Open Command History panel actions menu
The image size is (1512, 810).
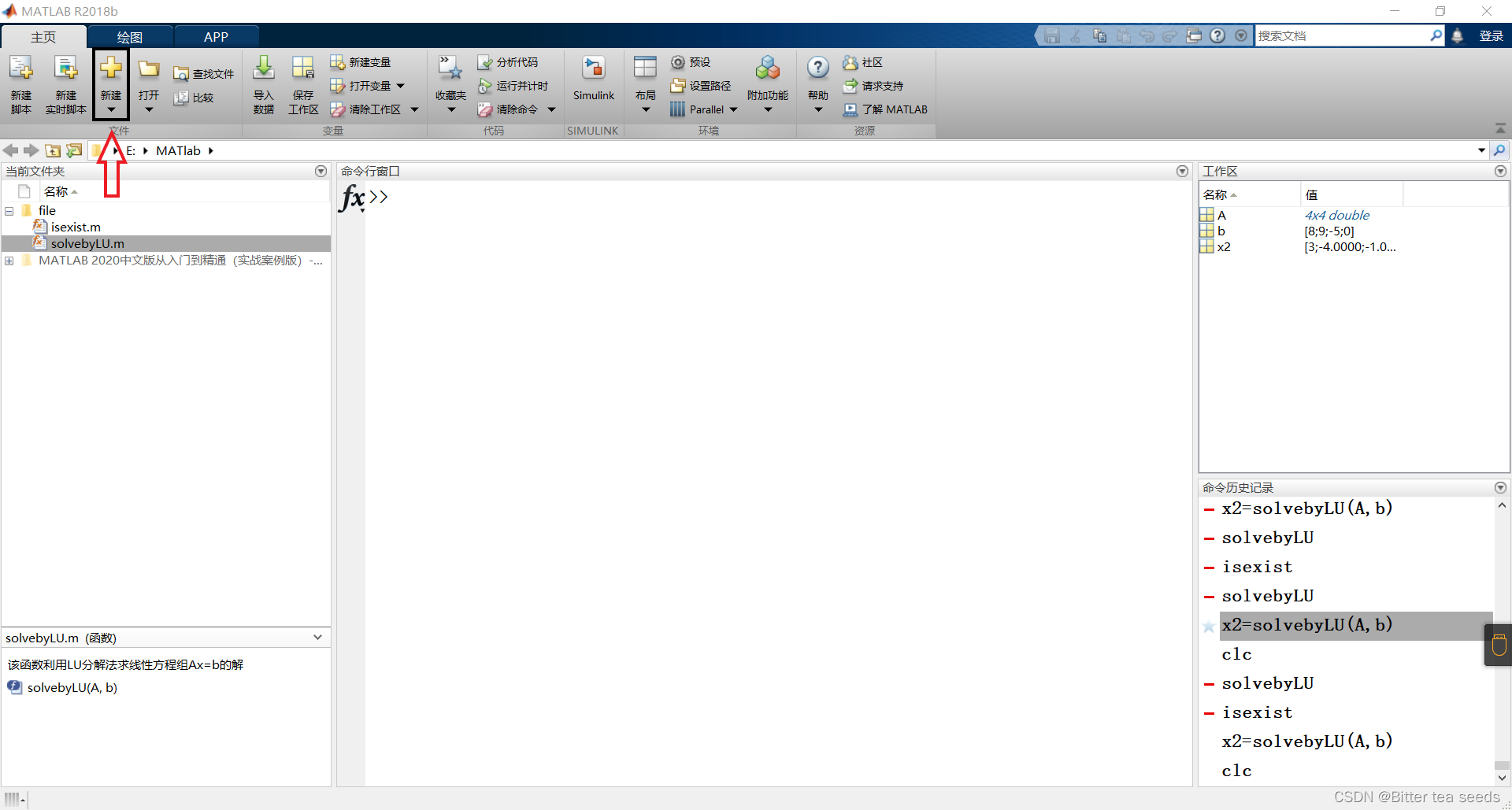pos(1500,488)
